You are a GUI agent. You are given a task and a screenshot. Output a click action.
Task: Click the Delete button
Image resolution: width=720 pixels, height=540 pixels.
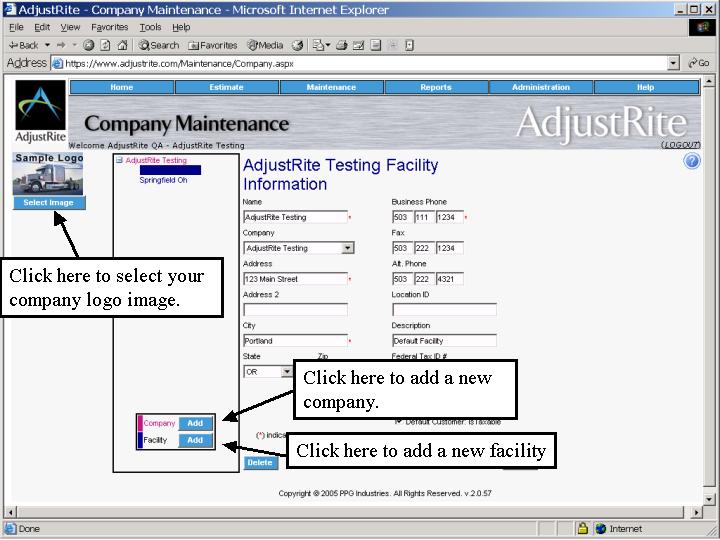260,462
